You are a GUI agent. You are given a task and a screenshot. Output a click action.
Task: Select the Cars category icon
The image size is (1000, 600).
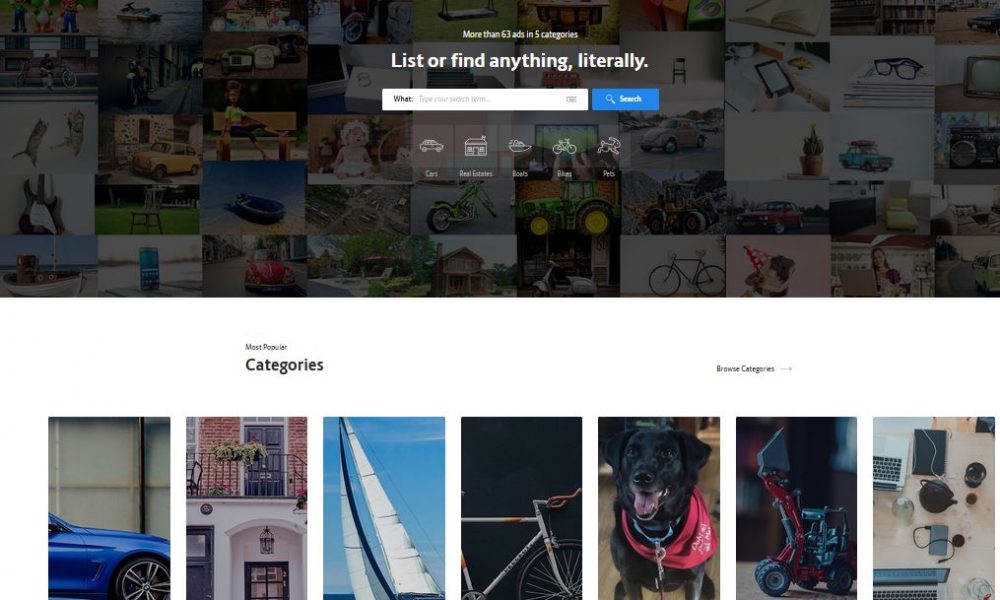pyautogui.click(x=431, y=147)
